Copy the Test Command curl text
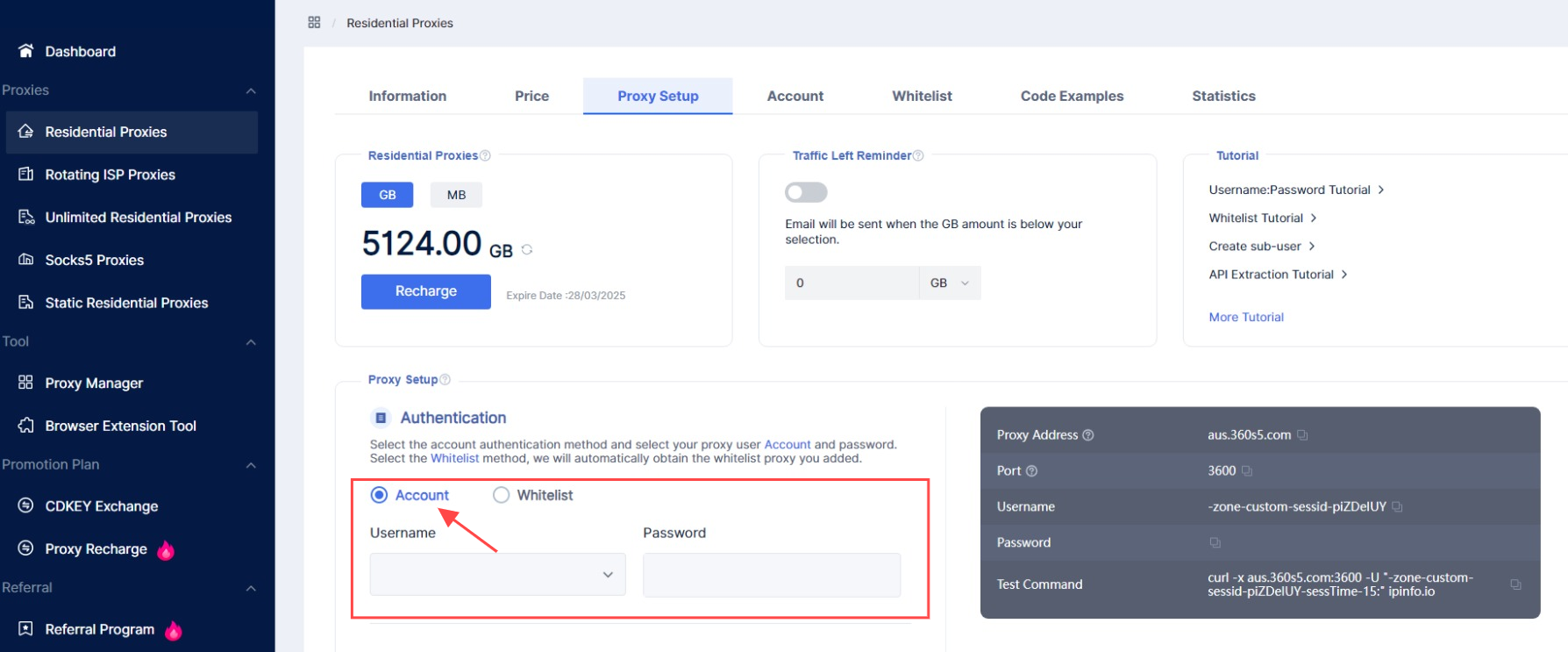Screen dimensions: 1568x652 pos(1515,584)
